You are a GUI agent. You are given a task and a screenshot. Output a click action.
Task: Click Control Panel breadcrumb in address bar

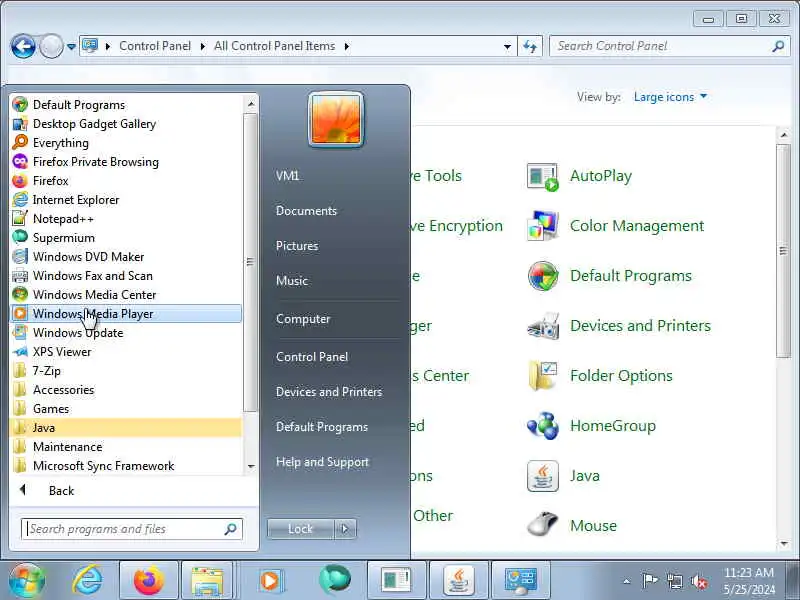point(155,46)
